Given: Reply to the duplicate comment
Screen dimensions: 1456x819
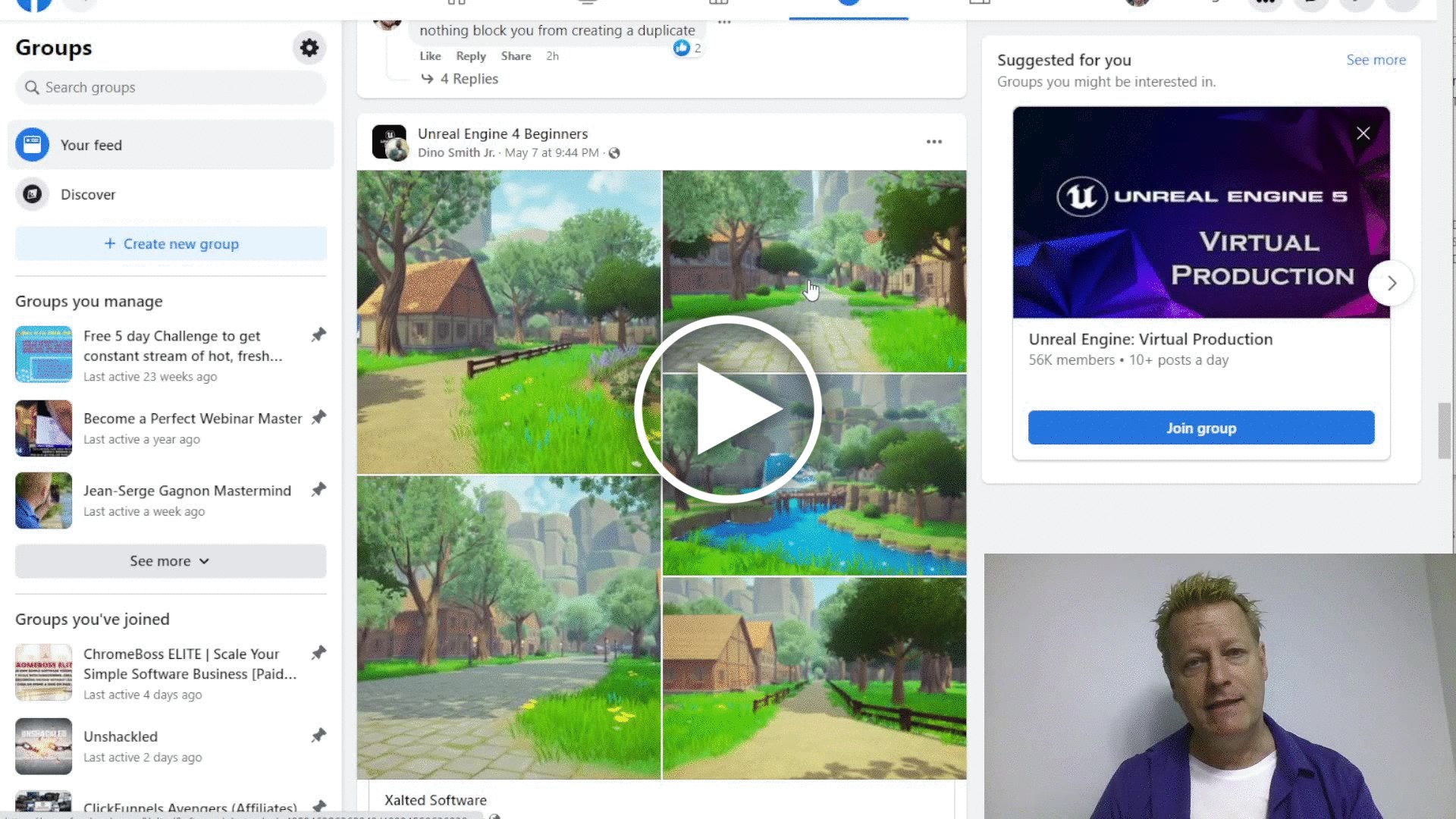Looking at the screenshot, I should point(471,56).
